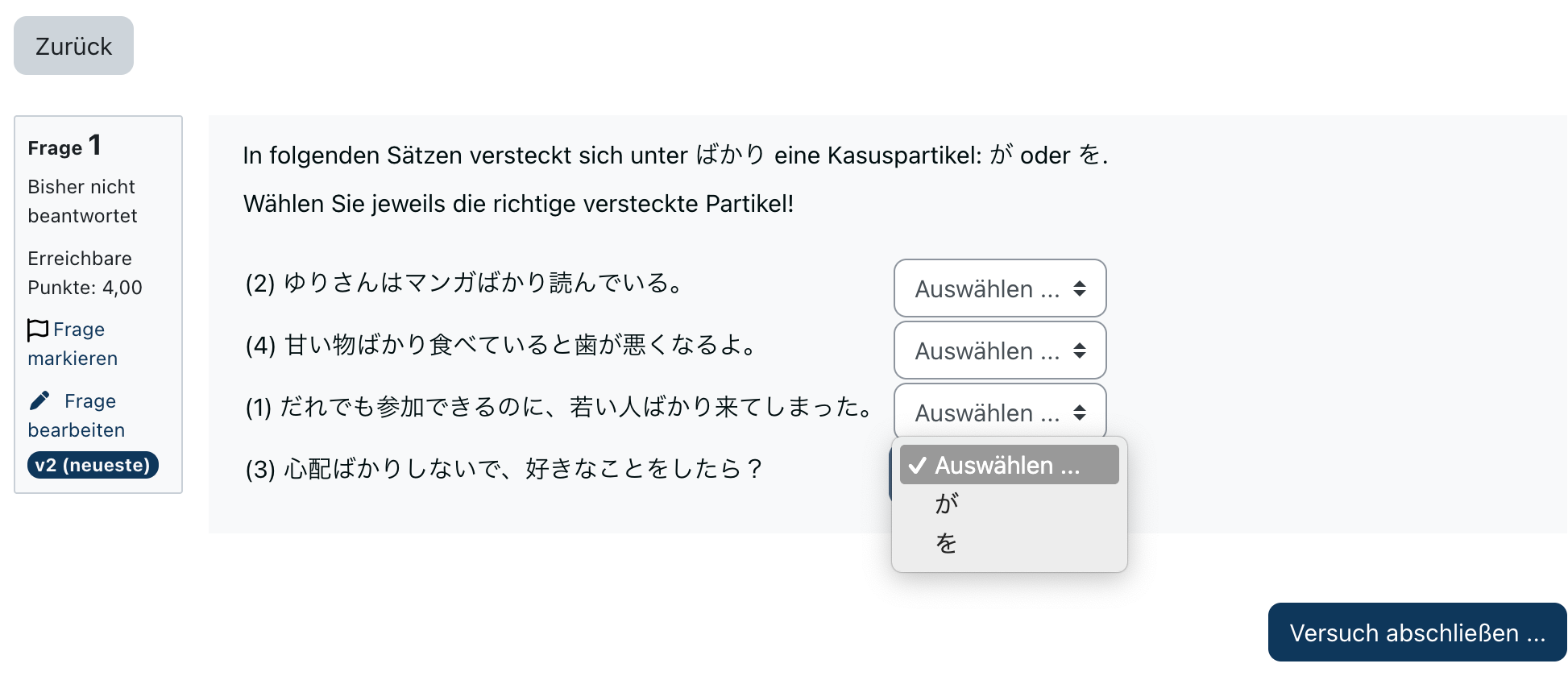Choose を in the open option list
Image resolution: width=1568 pixels, height=676 pixels.
point(1010,543)
